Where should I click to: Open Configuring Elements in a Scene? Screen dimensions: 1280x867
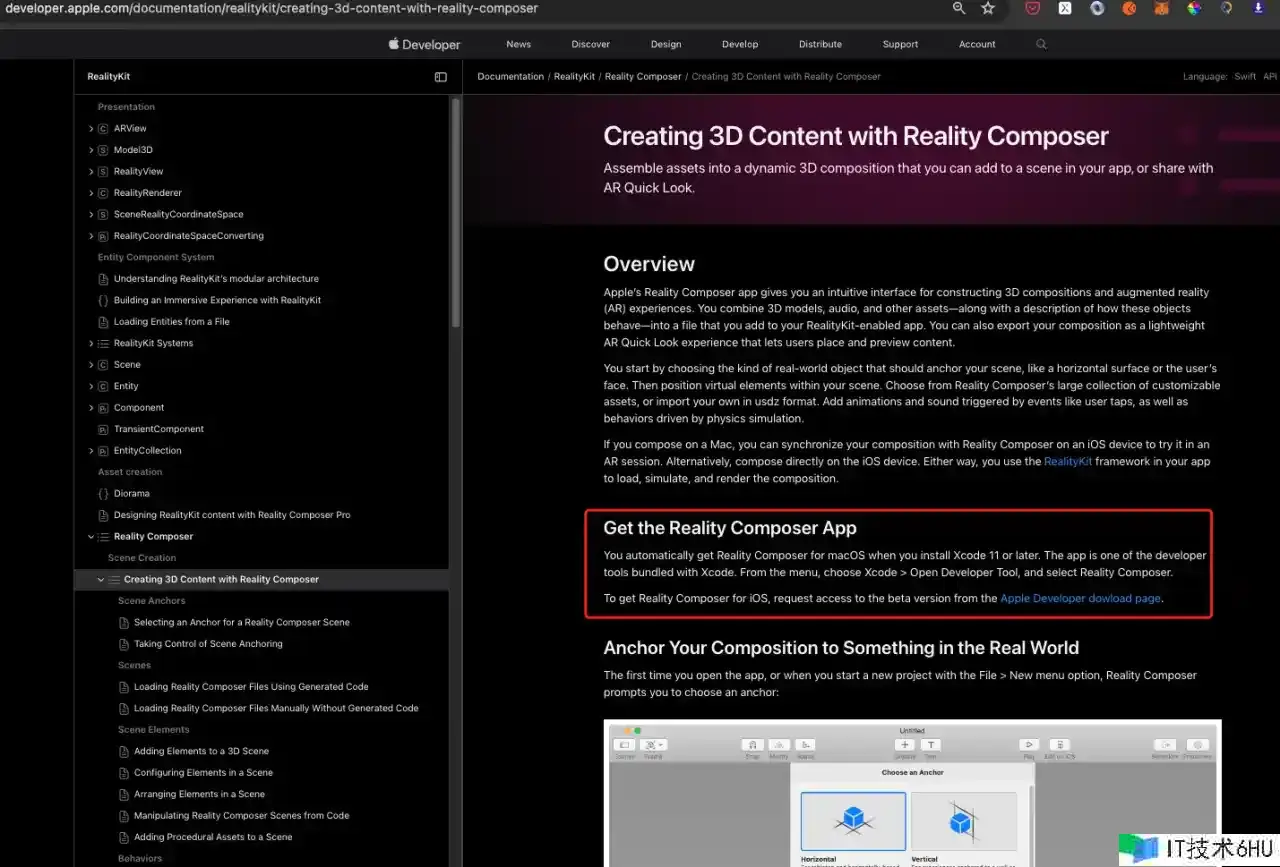(x=203, y=773)
